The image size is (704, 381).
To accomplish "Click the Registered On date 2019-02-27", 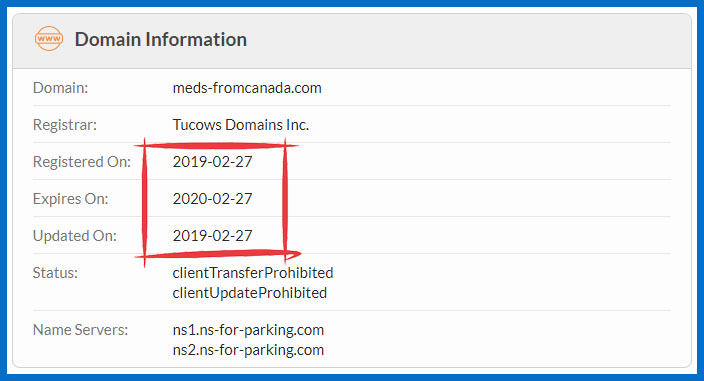I will [x=212, y=162].
